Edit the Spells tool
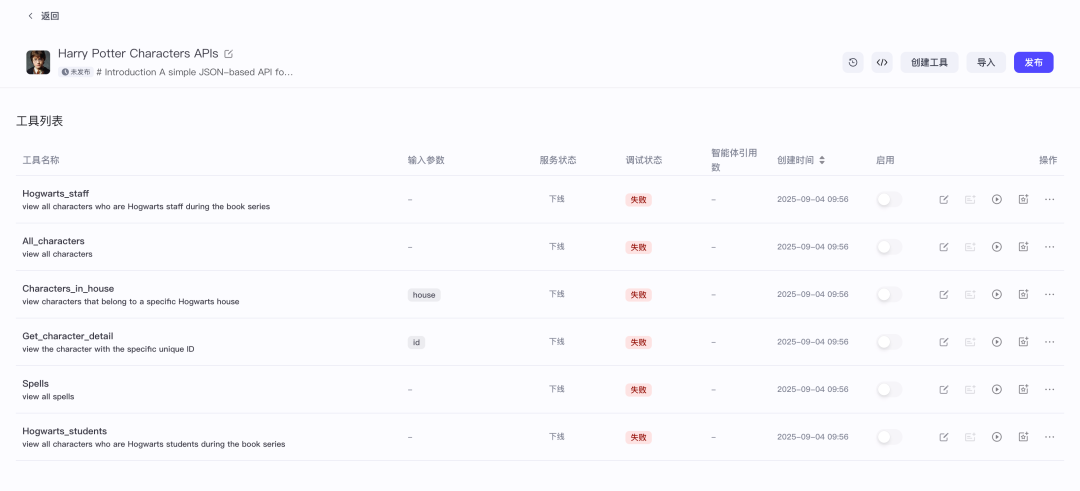Screen dimensions: 1080x491 (x=944, y=389)
